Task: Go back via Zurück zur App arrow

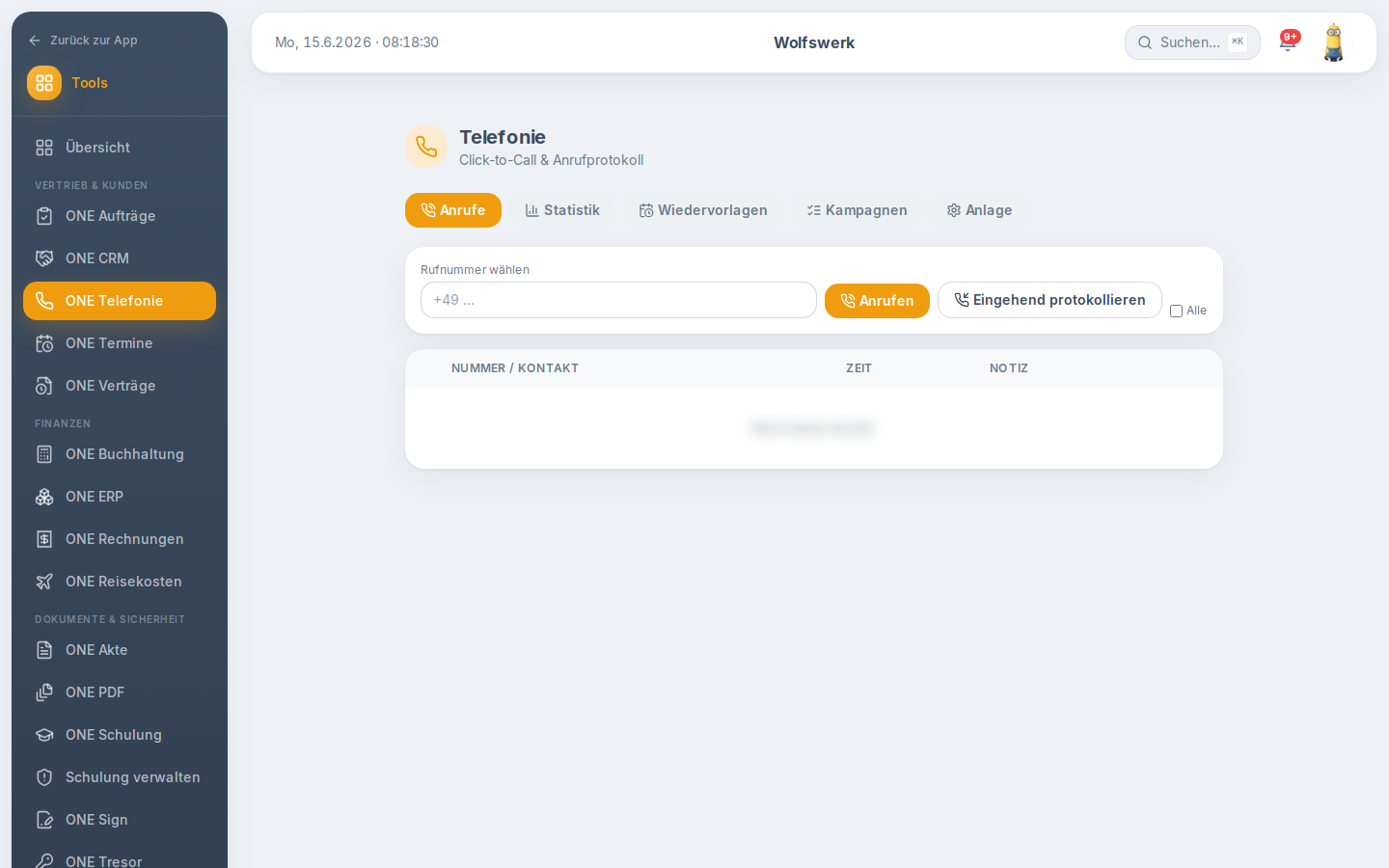Action: [35, 41]
